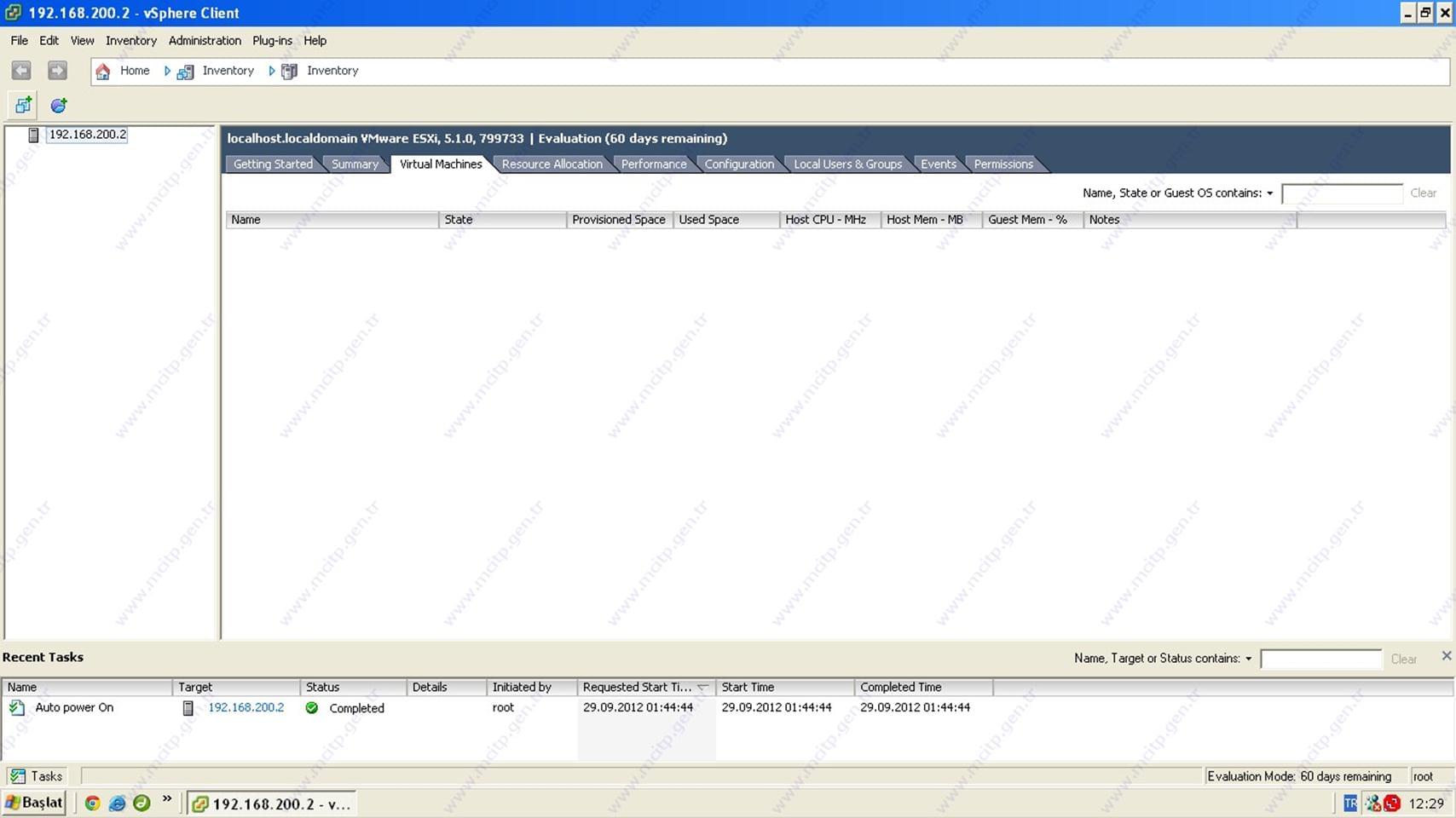The height and width of the screenshot is (818, 1456).
Task: Open the View menu
Action: 82,41
